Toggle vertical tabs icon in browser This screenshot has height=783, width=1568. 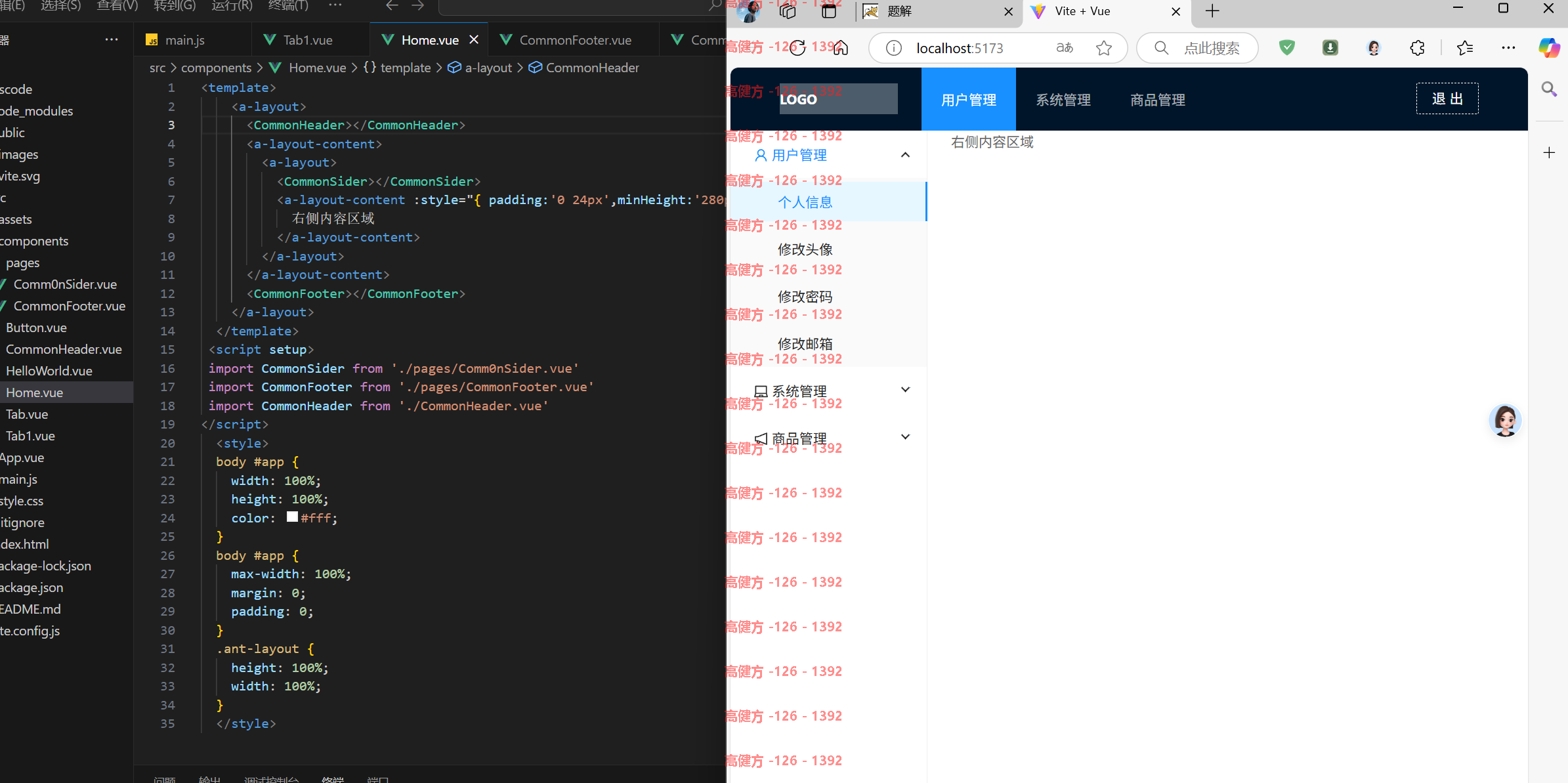[829, 11]
